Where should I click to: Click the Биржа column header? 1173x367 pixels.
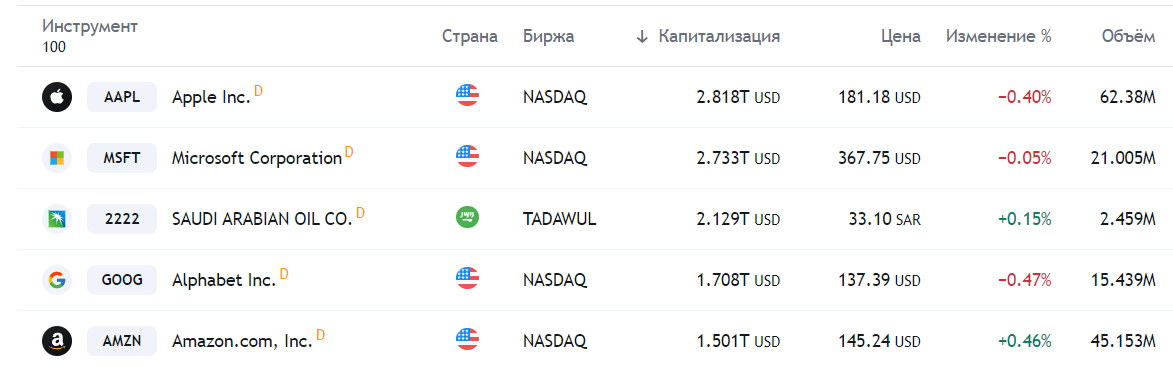coord(548,37)
